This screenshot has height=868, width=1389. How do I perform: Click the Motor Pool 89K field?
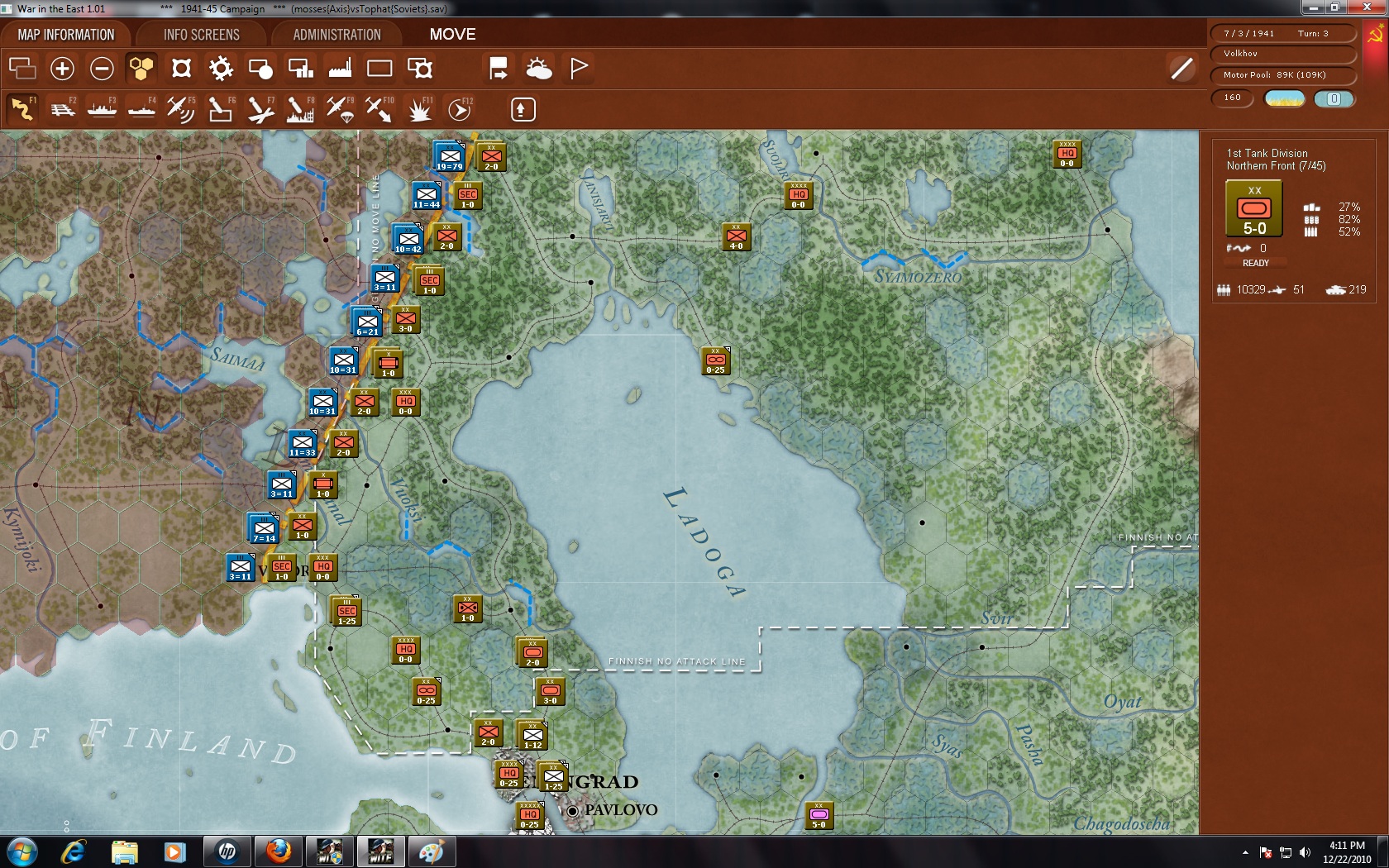(x=1283, y=75)
